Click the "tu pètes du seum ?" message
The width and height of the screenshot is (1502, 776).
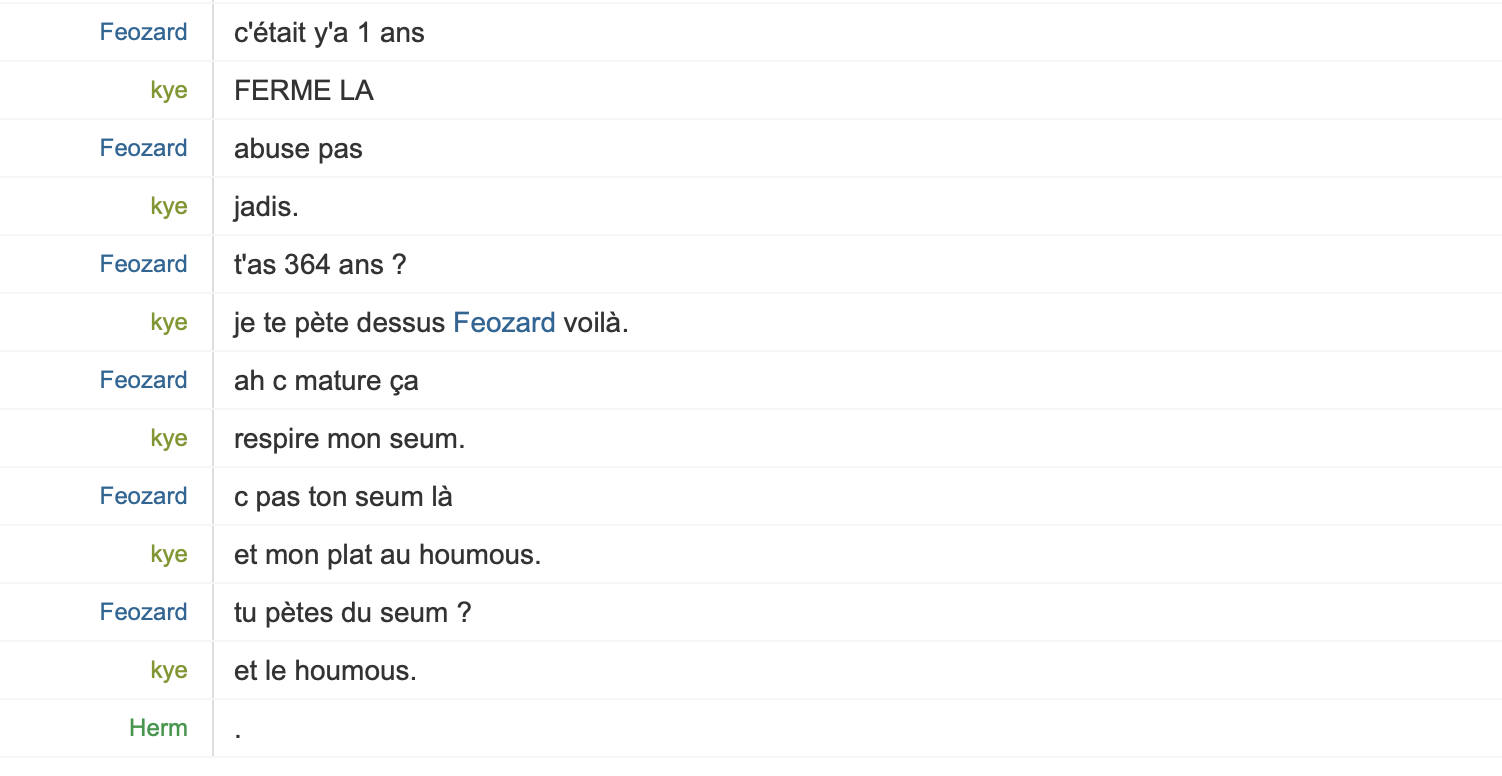[x=352, y=612]
